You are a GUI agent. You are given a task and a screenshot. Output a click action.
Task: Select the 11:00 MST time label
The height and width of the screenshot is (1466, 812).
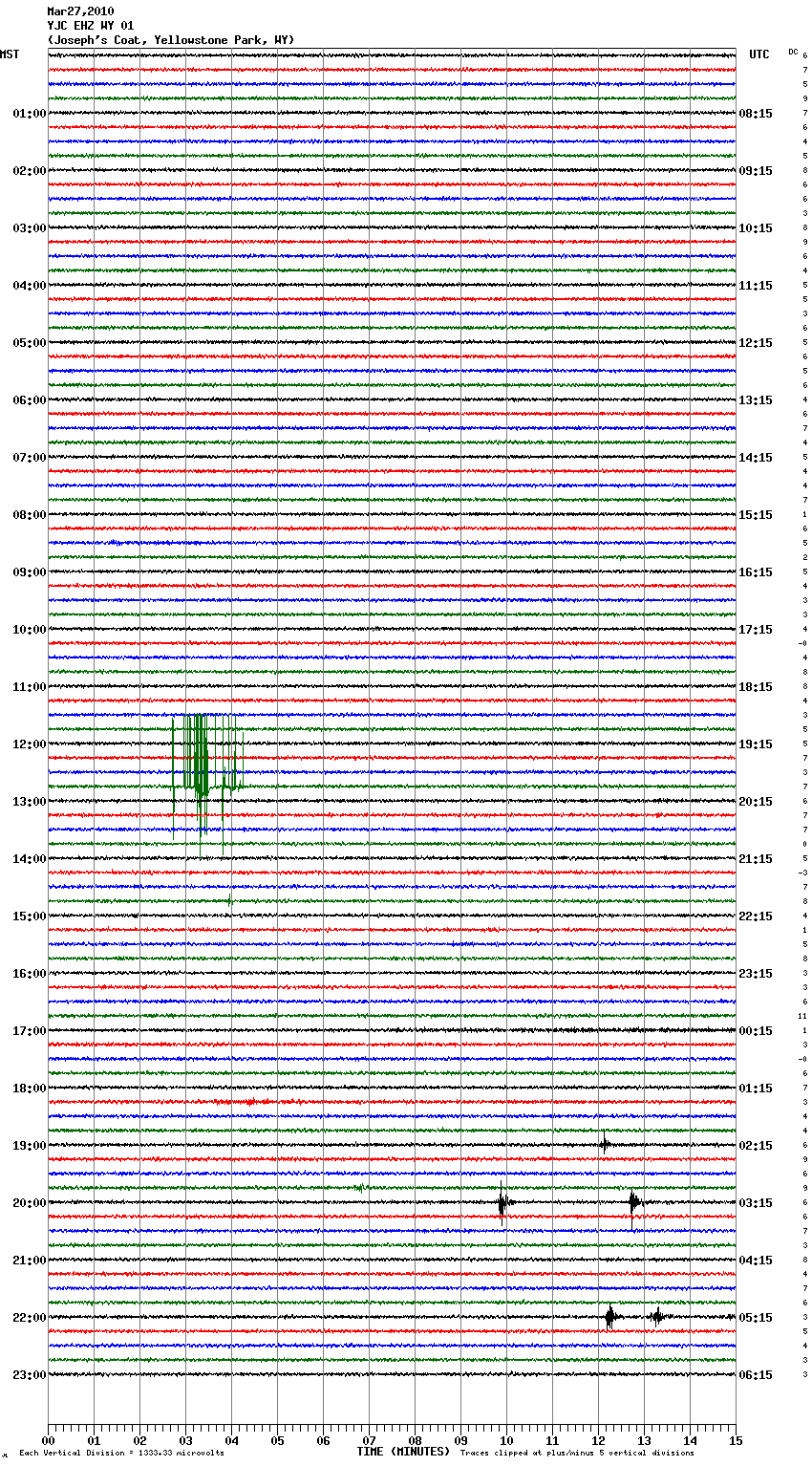coord(30,687)
